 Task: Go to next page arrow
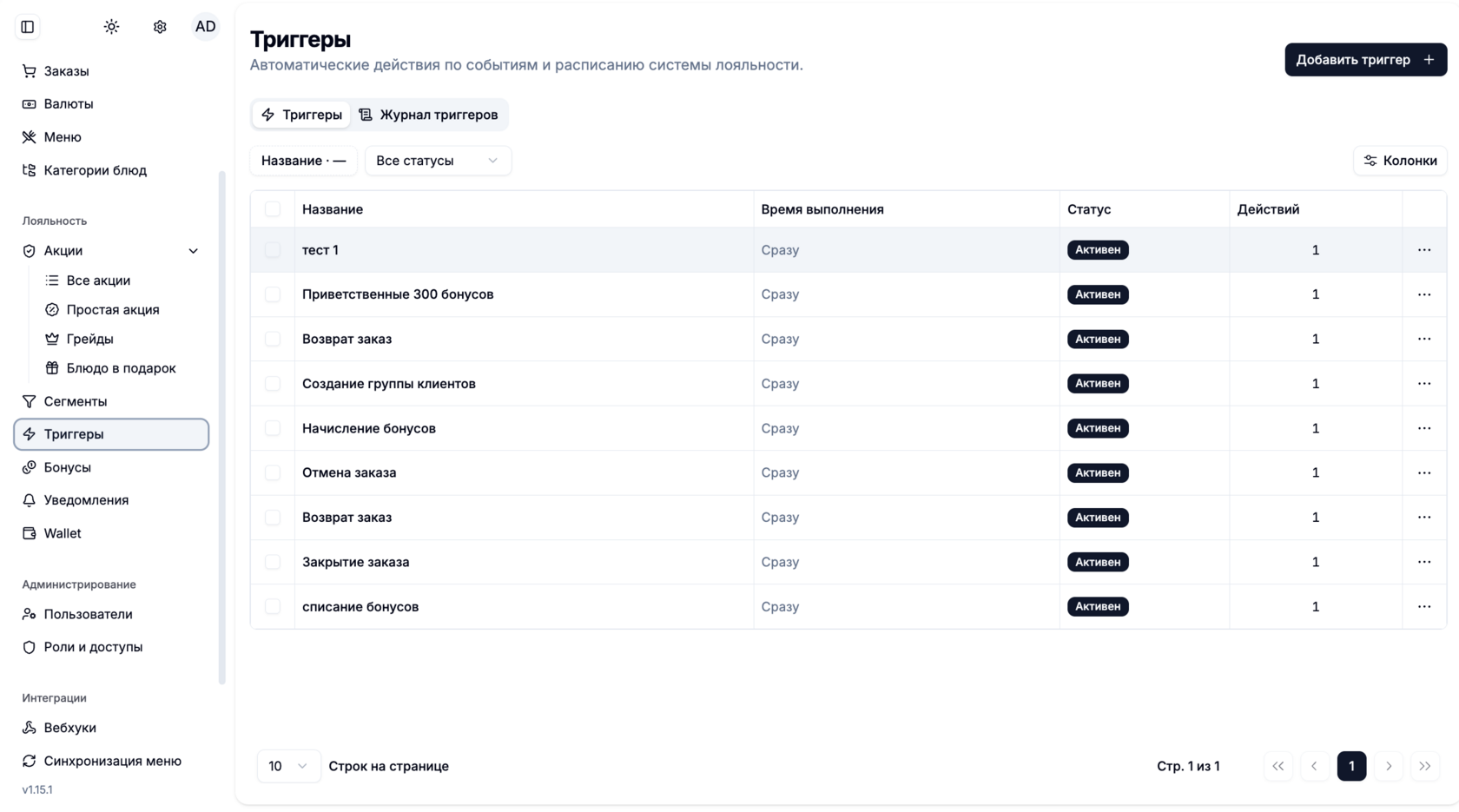(1389, 766)
